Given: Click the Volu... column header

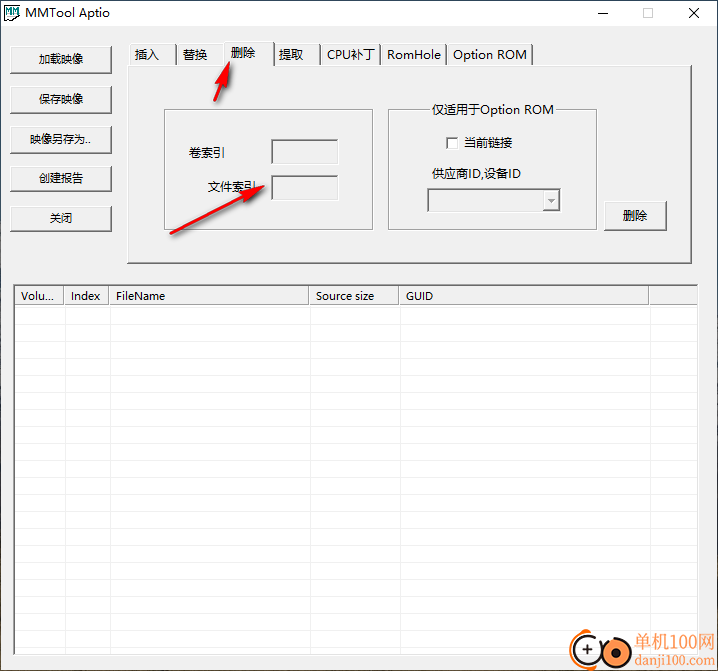Looking at the screenshot, I should click(39, 296).
